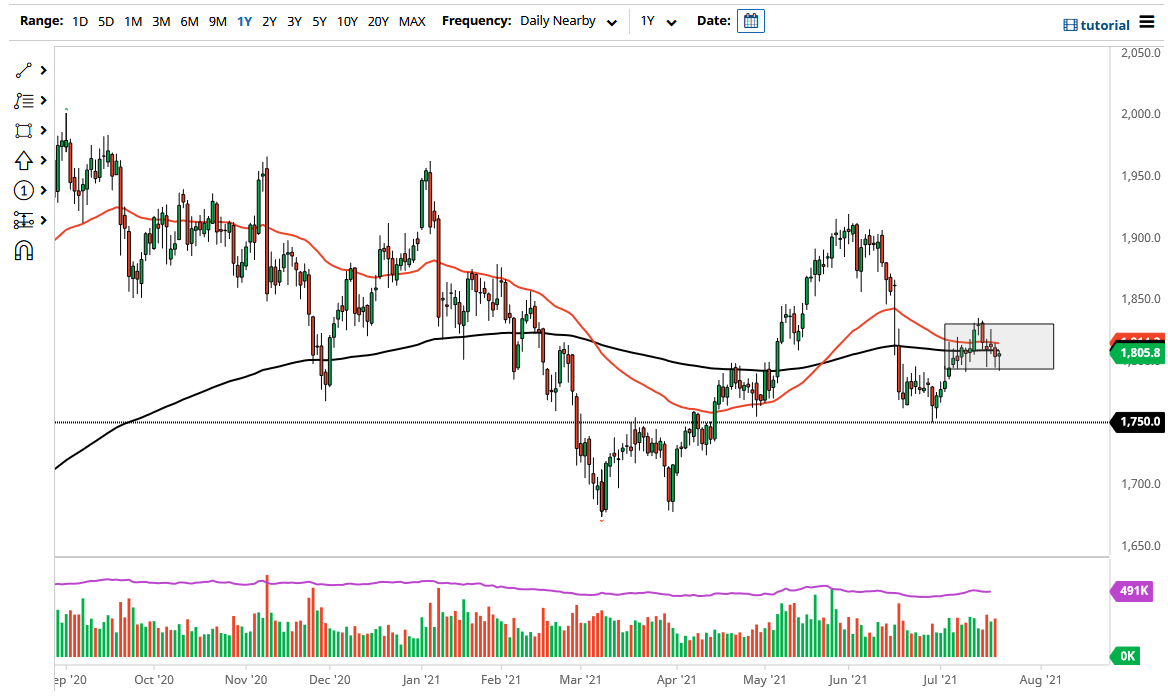This screenshot has height=697, width=1168.
Task: Expand the arrow marker tool options
Action: pos(44,160)
